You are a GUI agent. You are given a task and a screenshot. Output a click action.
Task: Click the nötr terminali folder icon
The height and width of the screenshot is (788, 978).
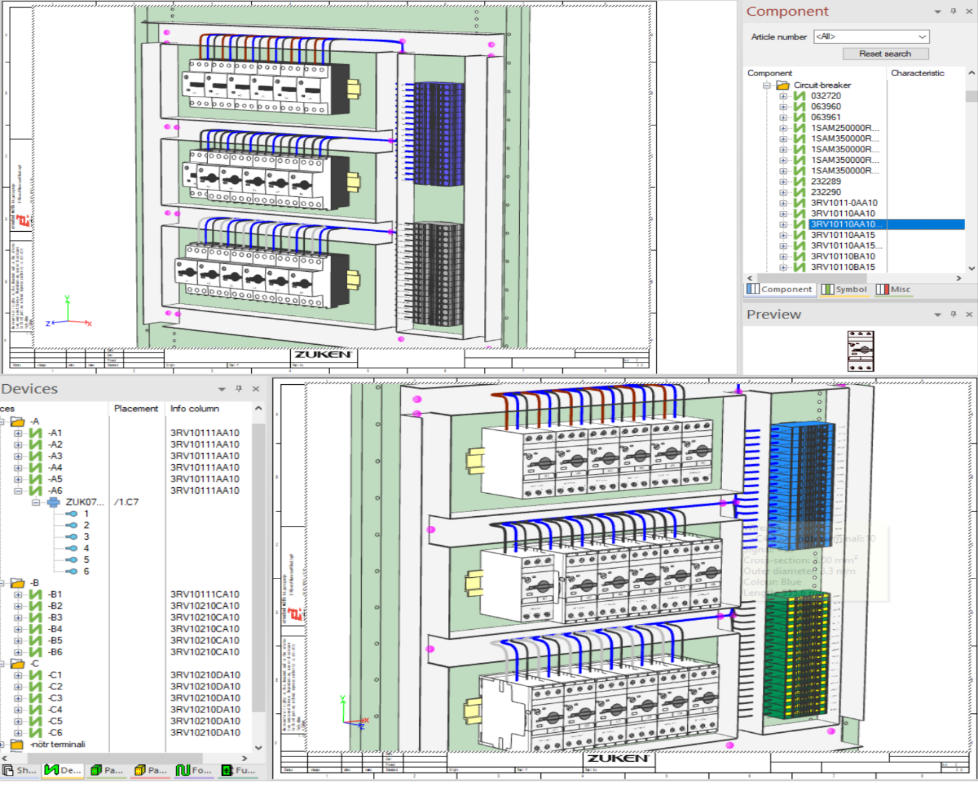tap(17, 744)
